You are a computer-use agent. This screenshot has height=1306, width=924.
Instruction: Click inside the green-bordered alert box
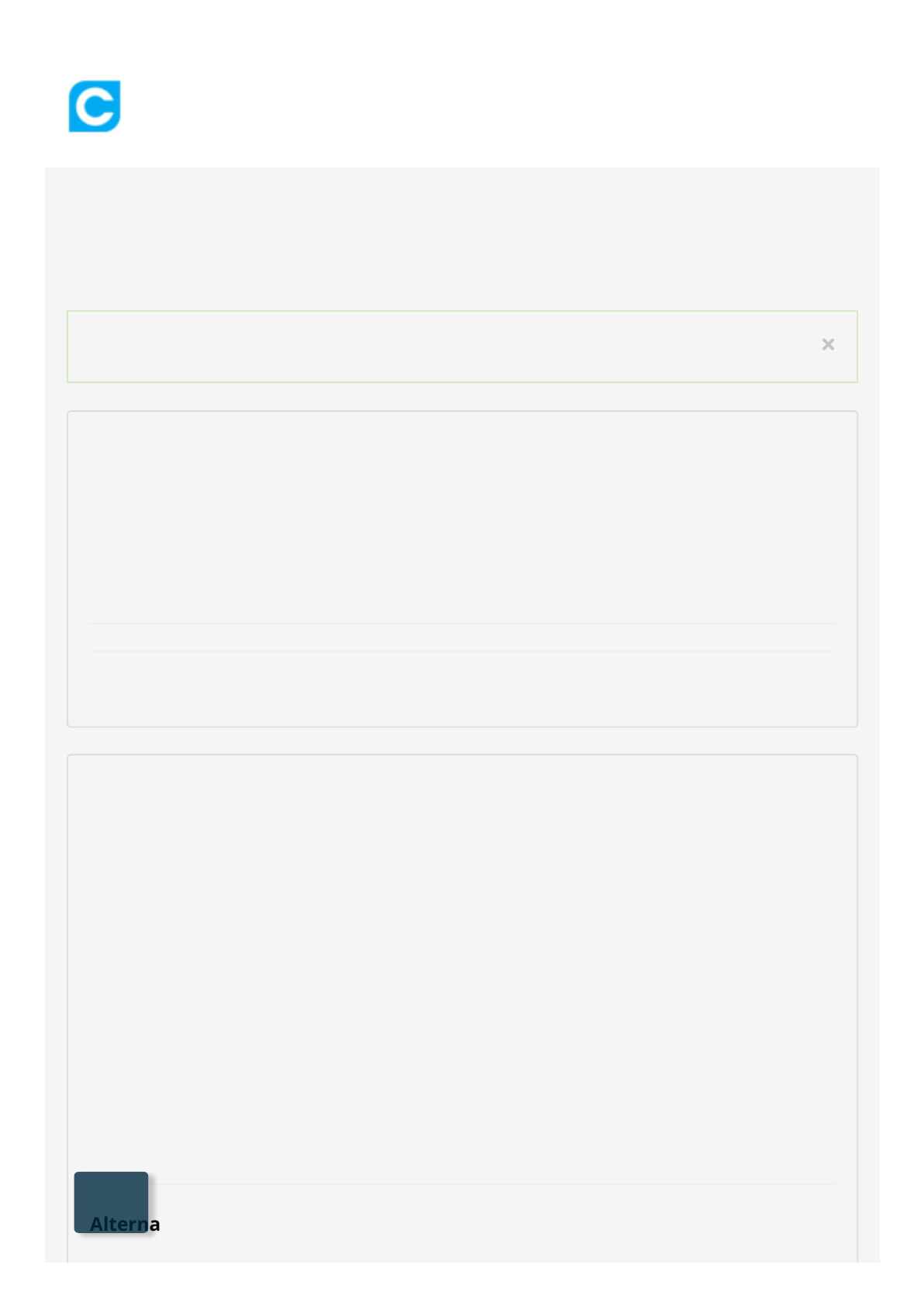[462, 347]
